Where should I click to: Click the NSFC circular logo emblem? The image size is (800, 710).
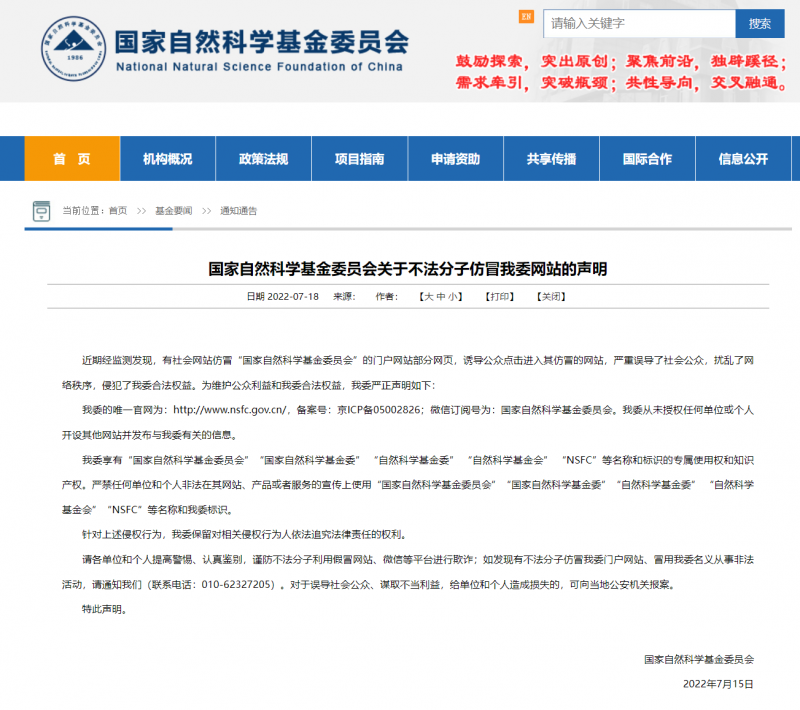(x=73, y=48)
